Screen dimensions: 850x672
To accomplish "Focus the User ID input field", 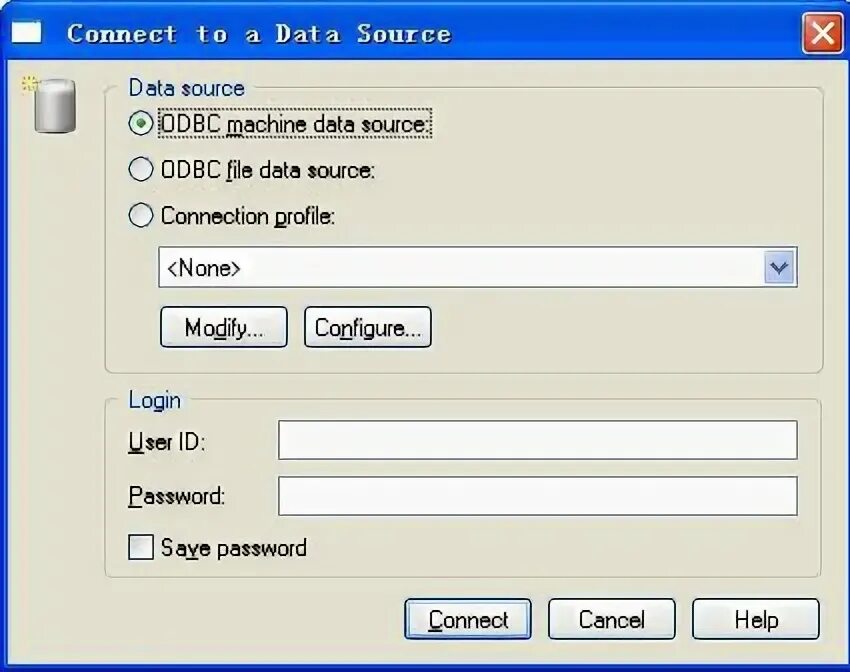I will coord(538,440).
